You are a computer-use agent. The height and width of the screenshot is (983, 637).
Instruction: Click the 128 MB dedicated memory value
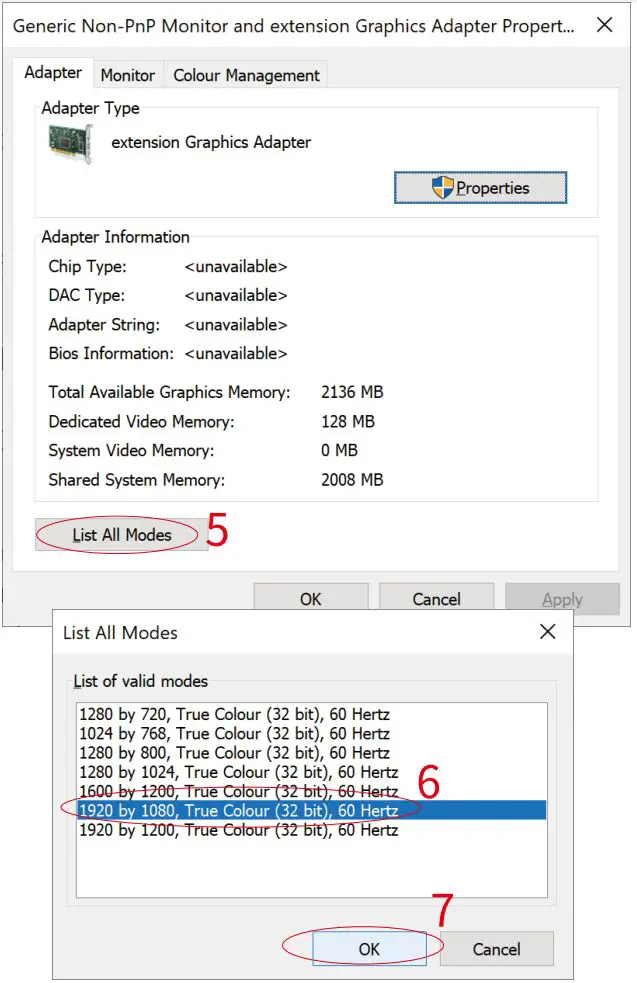348,421
